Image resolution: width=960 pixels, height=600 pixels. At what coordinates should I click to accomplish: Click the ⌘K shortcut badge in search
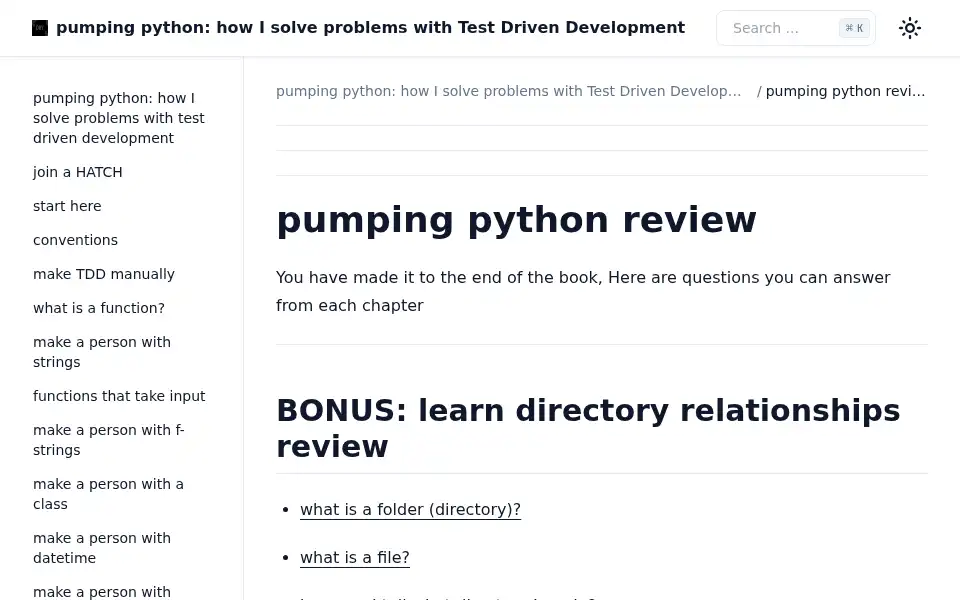tap(854, 28)
